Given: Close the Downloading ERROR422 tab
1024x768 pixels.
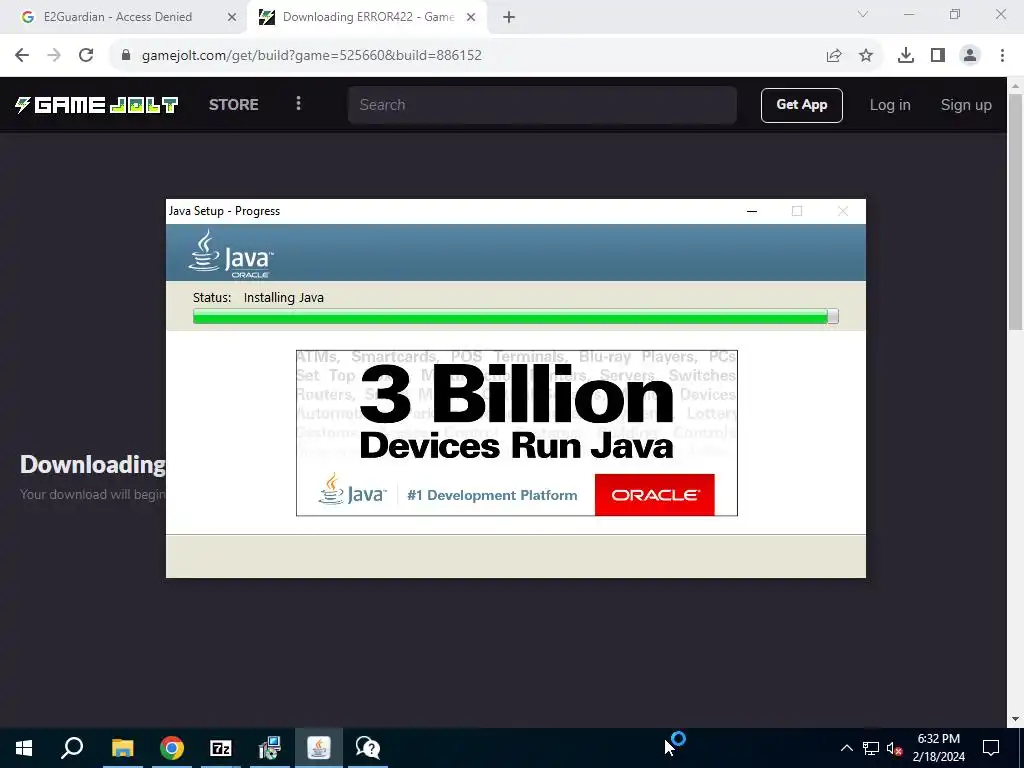Looking at the screenshot, I should 471,17.
